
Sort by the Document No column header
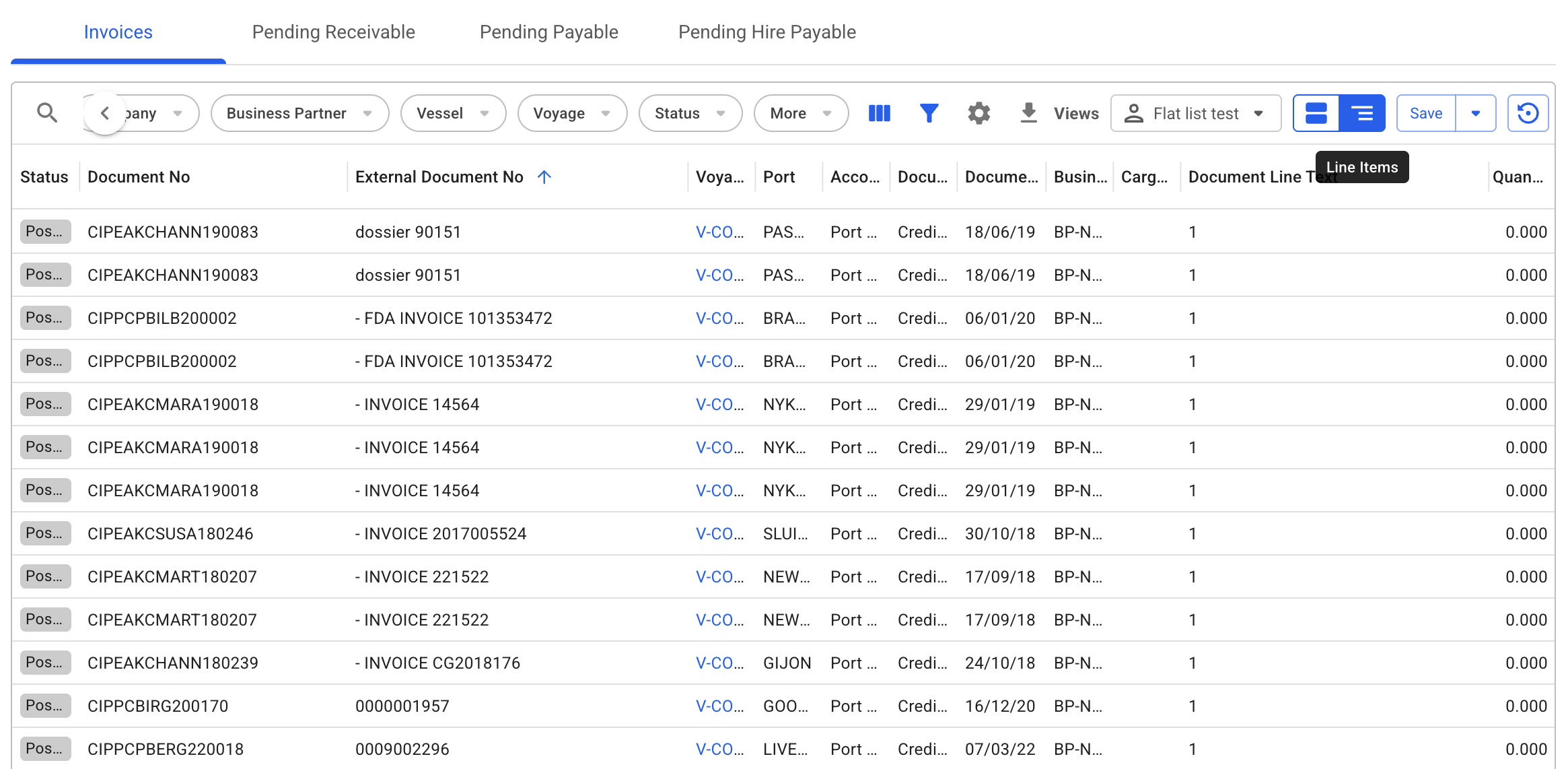click(x=139, y=177)
